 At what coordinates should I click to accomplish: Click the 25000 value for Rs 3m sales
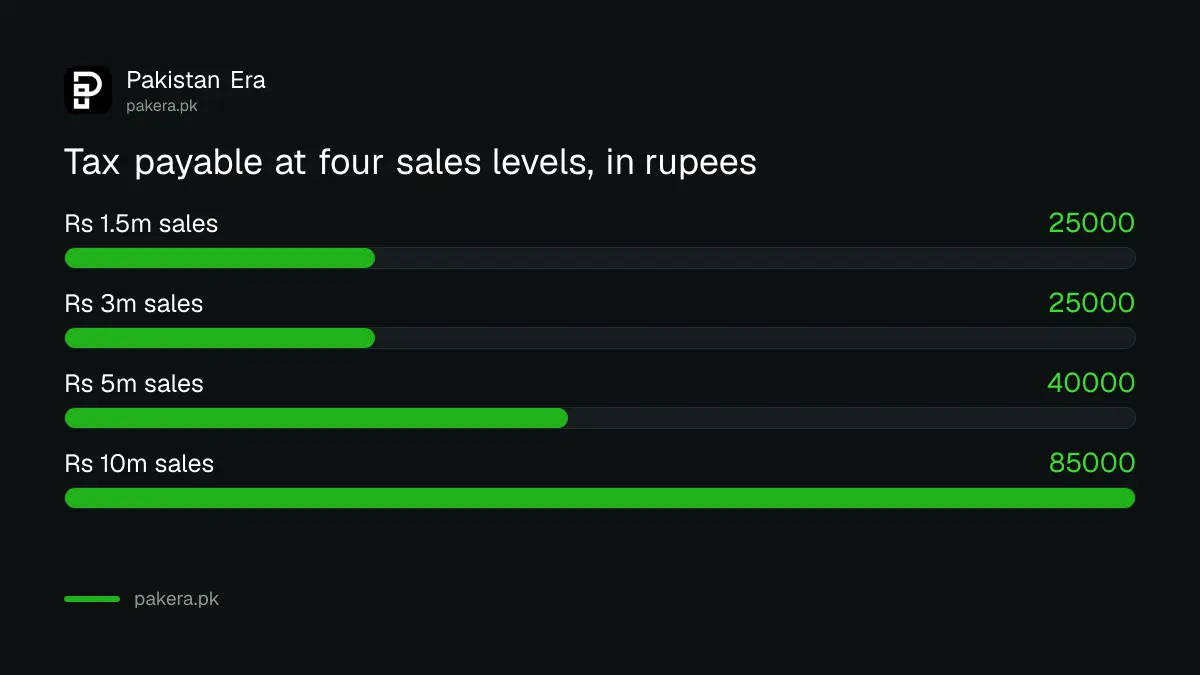[x=1091, y=303]
